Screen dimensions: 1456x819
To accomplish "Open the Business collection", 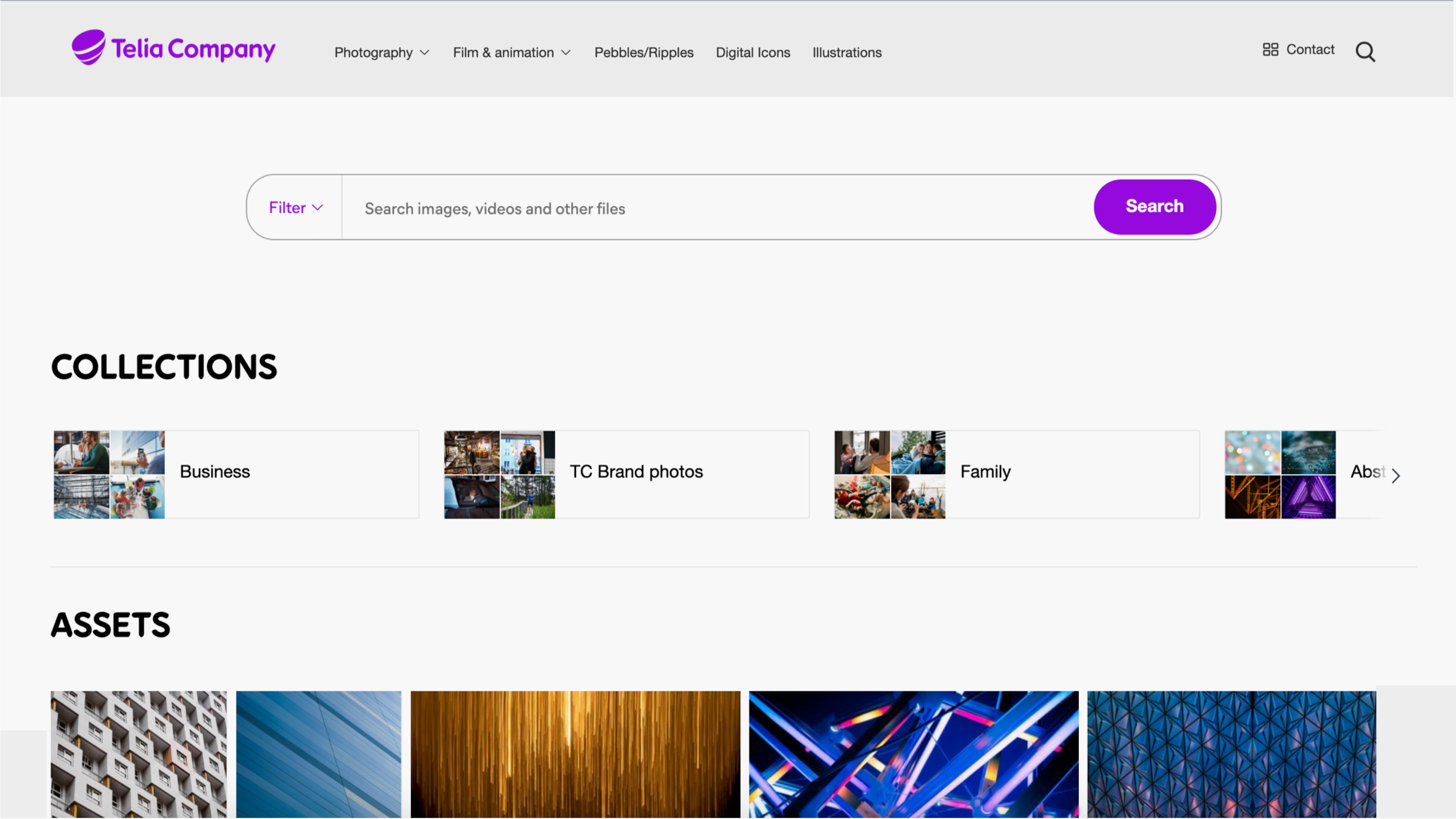I will click(236, 474).
